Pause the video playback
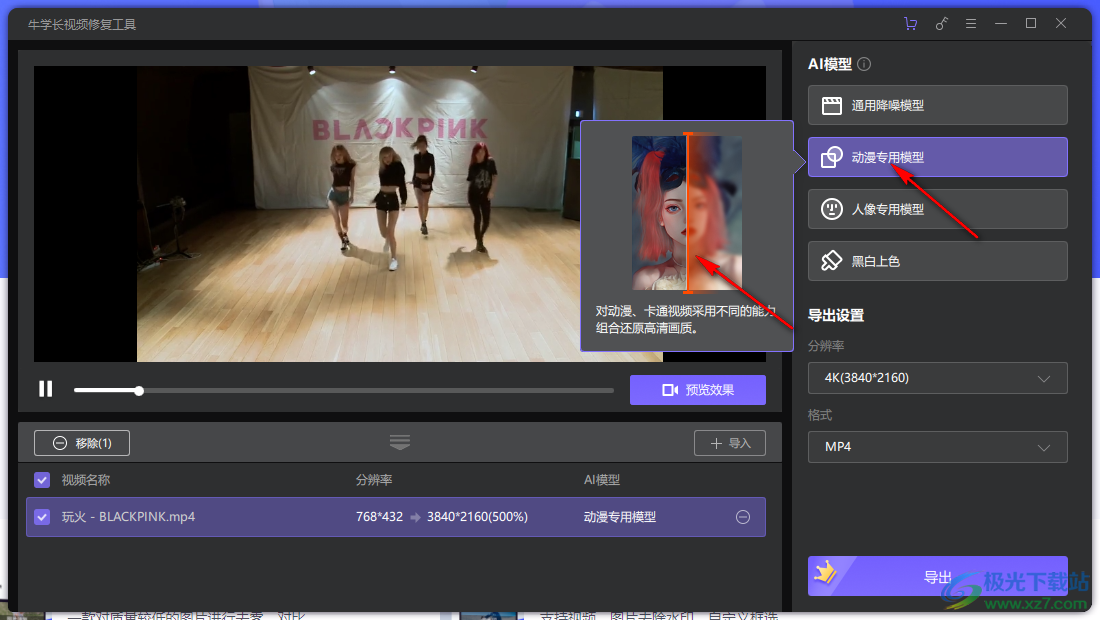This screenshot has height=620, width=1100. pos(46,389)
